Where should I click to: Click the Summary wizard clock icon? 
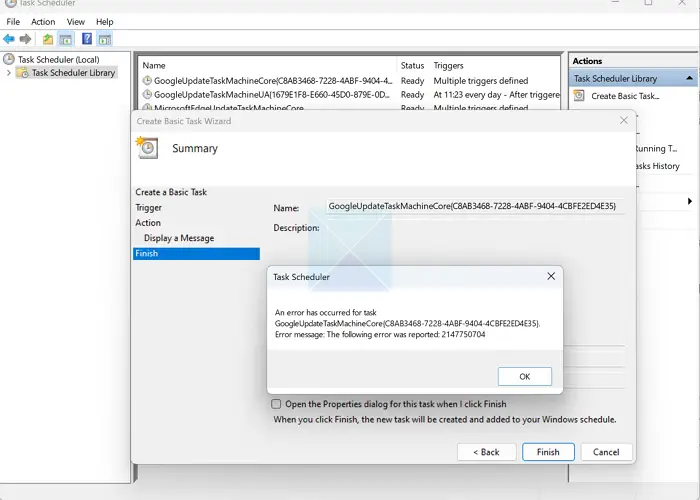(147, 147)
